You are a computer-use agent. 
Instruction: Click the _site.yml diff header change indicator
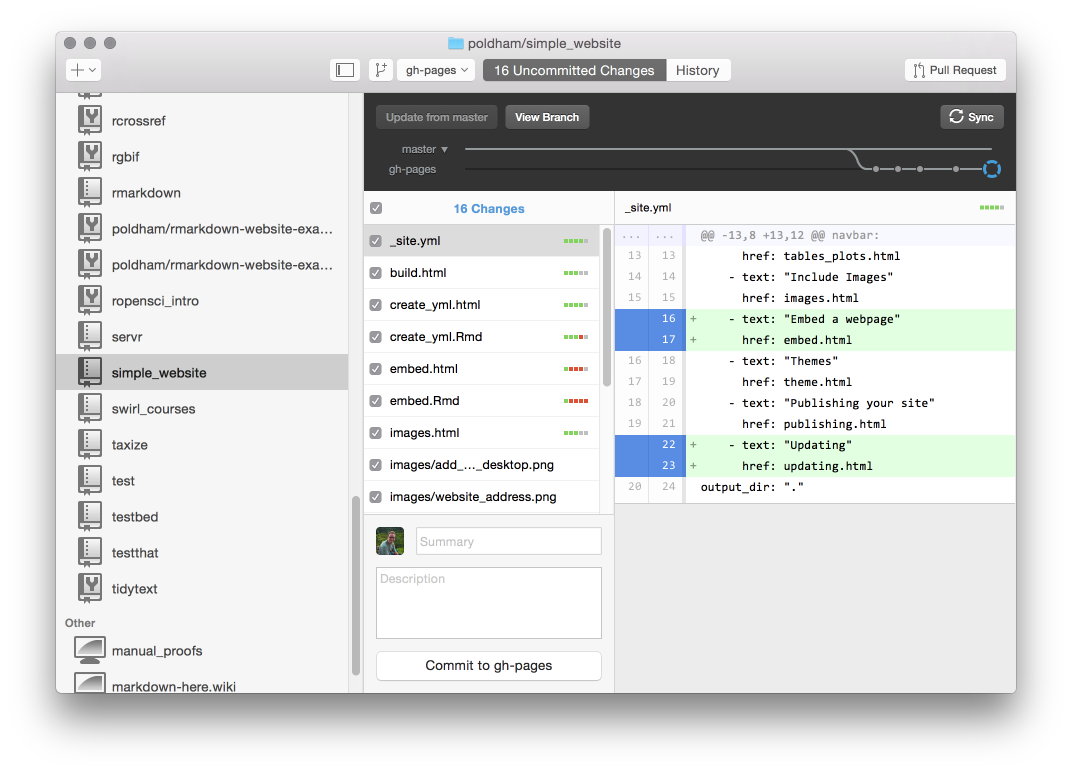[x=991, y=208]
